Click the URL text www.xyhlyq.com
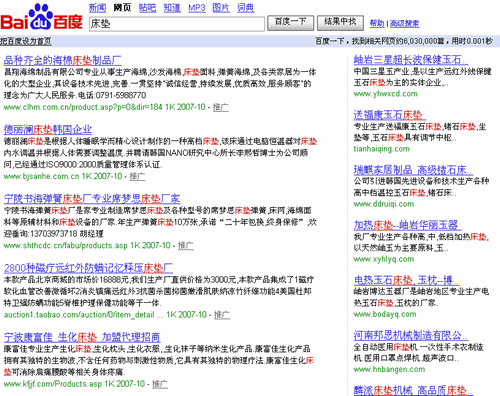 tap(384, 259)
